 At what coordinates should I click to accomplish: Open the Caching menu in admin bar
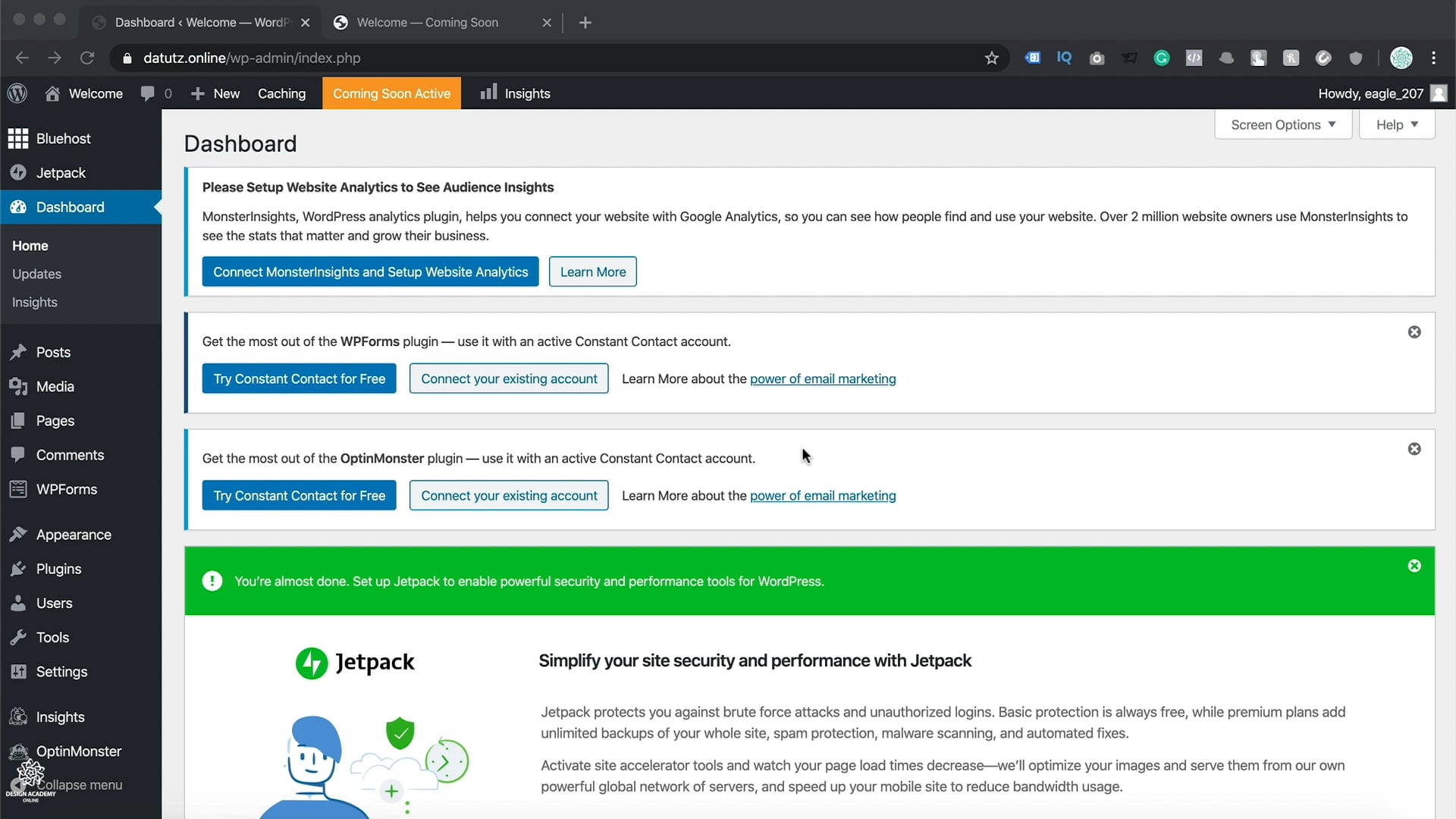tap(281, 93)
